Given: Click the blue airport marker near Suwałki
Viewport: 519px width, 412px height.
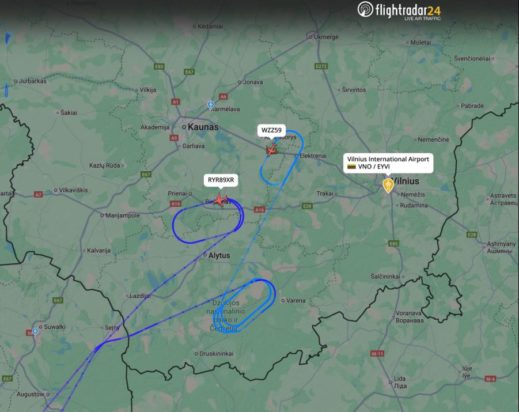Looking at the screenshot, I should (x=35, y=331).
